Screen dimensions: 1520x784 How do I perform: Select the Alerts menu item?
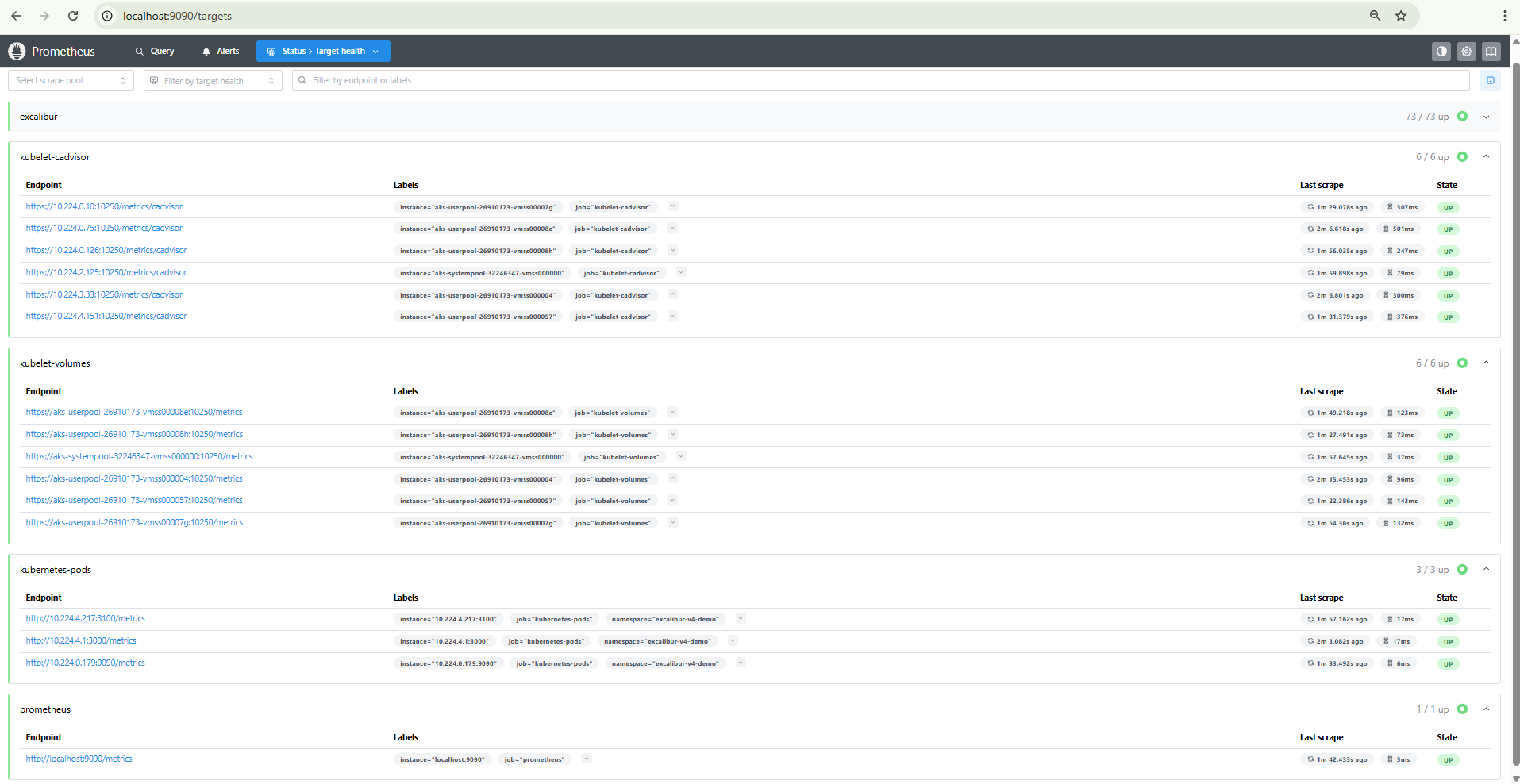click(x=220, y=51)
